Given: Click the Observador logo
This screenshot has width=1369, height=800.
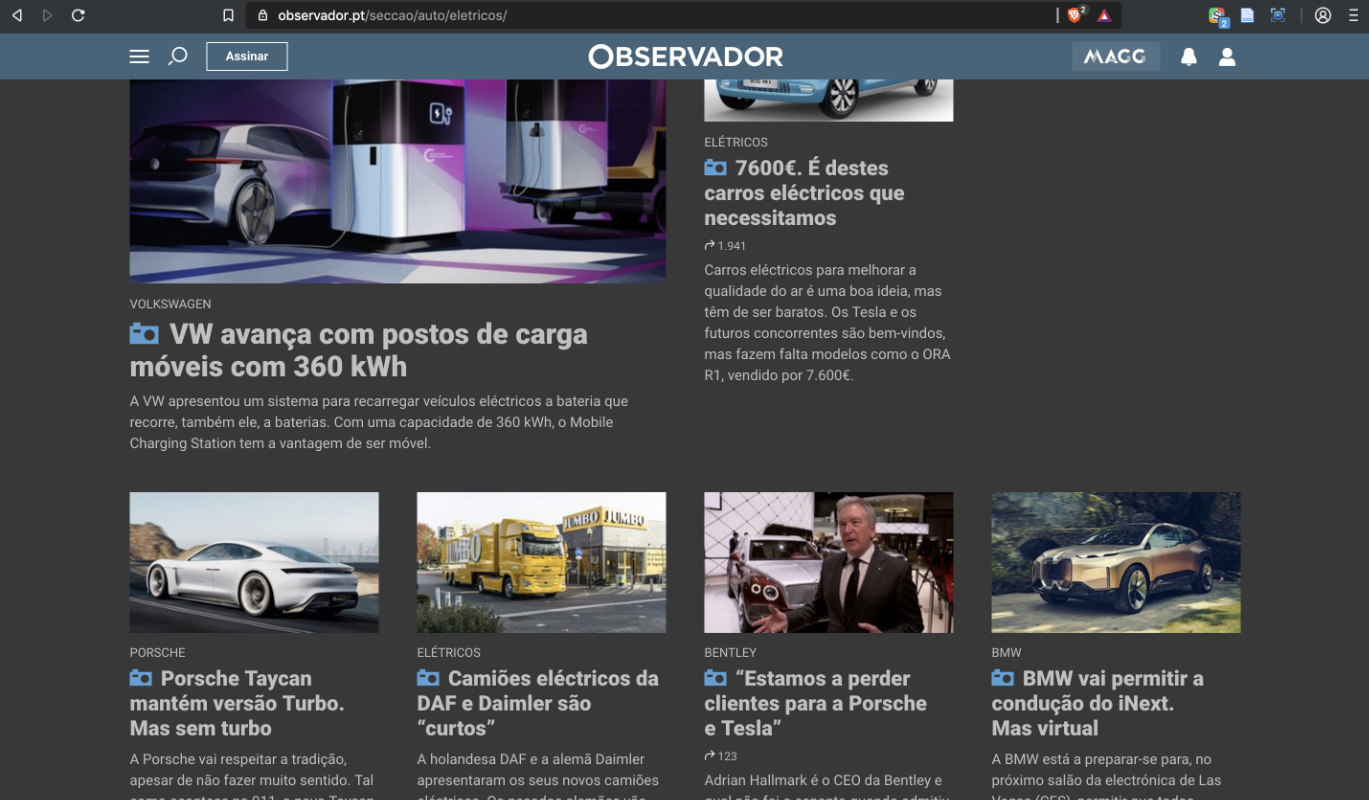Looking at the screenshot, I should [685, 57].
